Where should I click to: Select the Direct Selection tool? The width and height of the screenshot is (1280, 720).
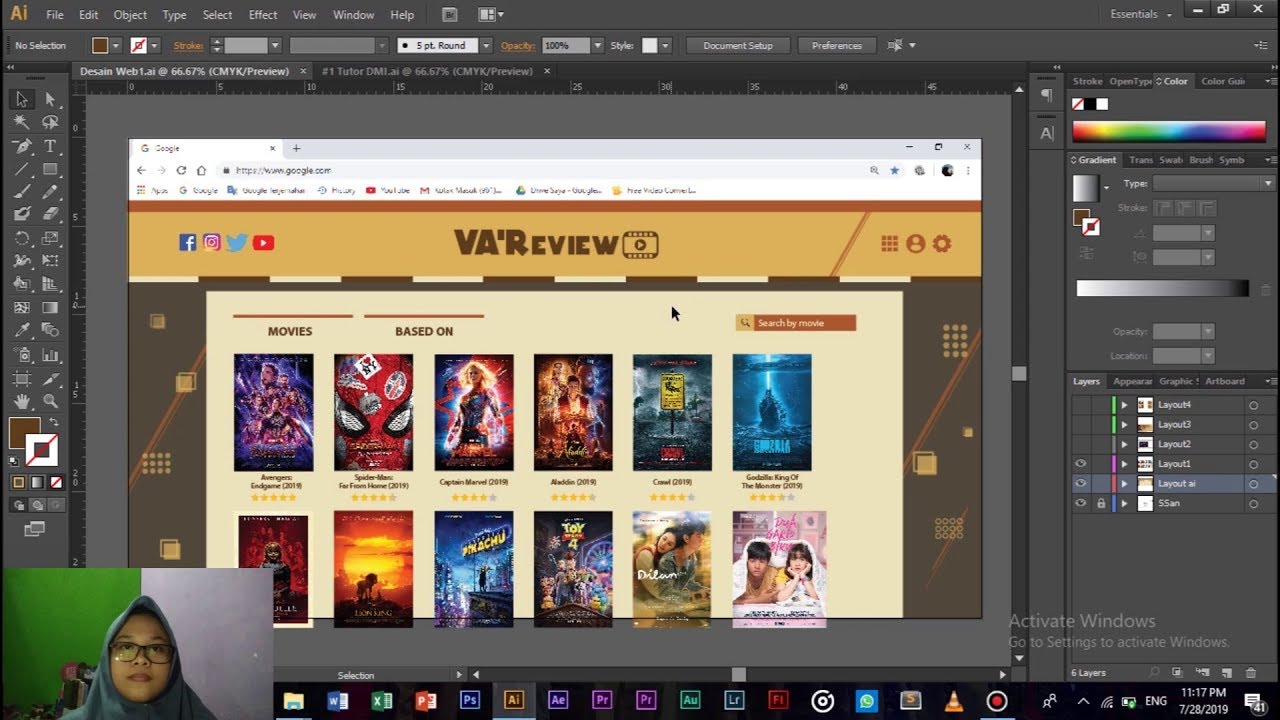pyautogui.click(x=50, y=99)
